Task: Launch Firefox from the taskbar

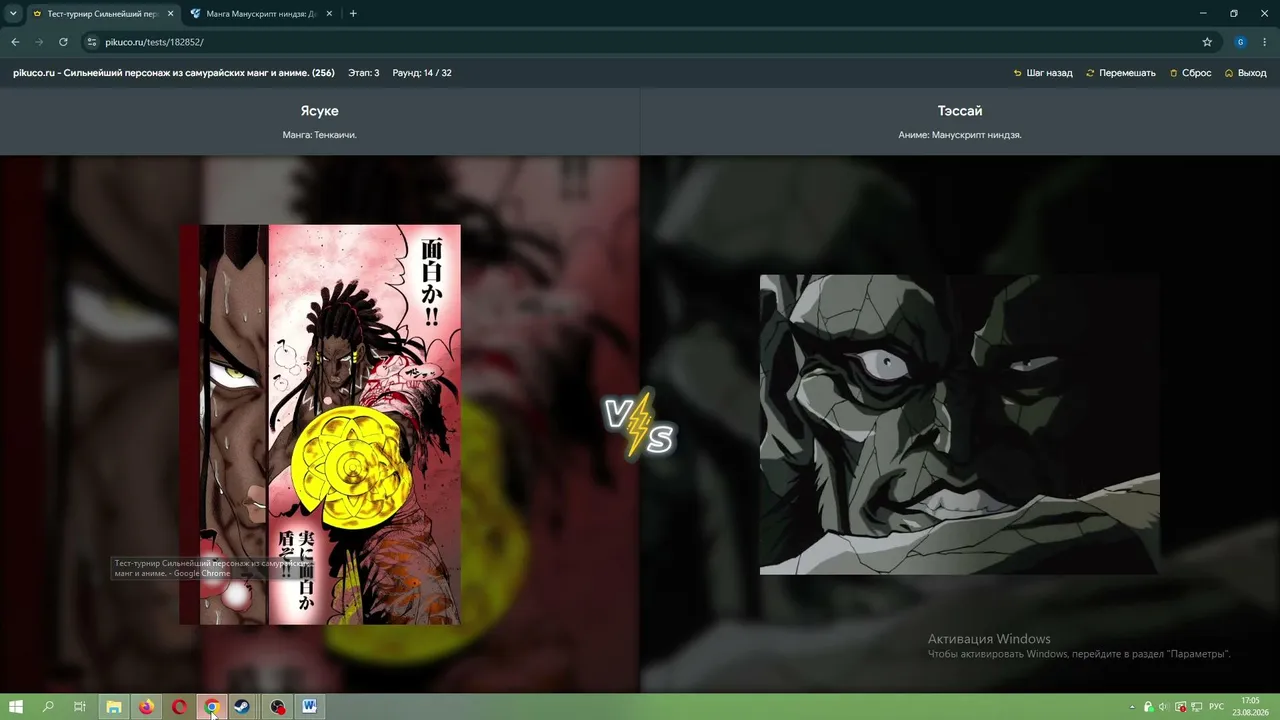Action: (147, 707)
